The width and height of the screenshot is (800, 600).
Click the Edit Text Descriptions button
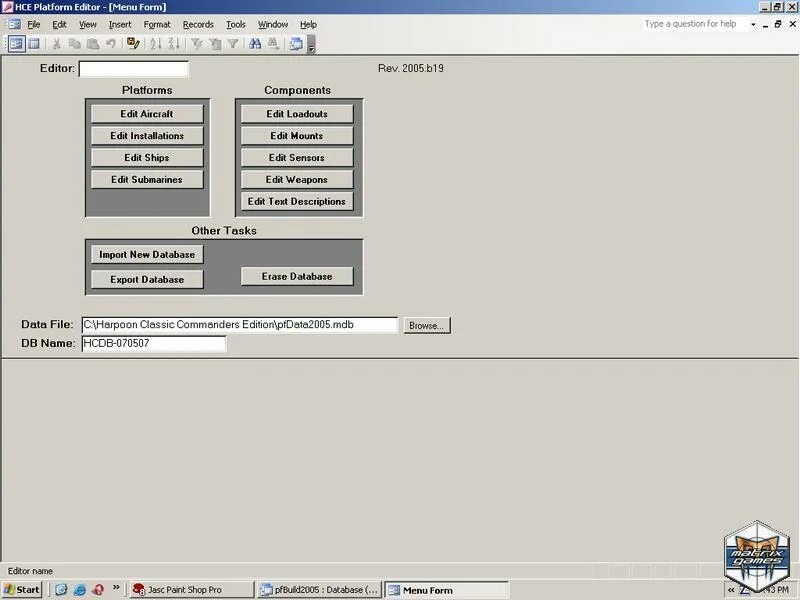pyautogui.click(x=297, y=202)
